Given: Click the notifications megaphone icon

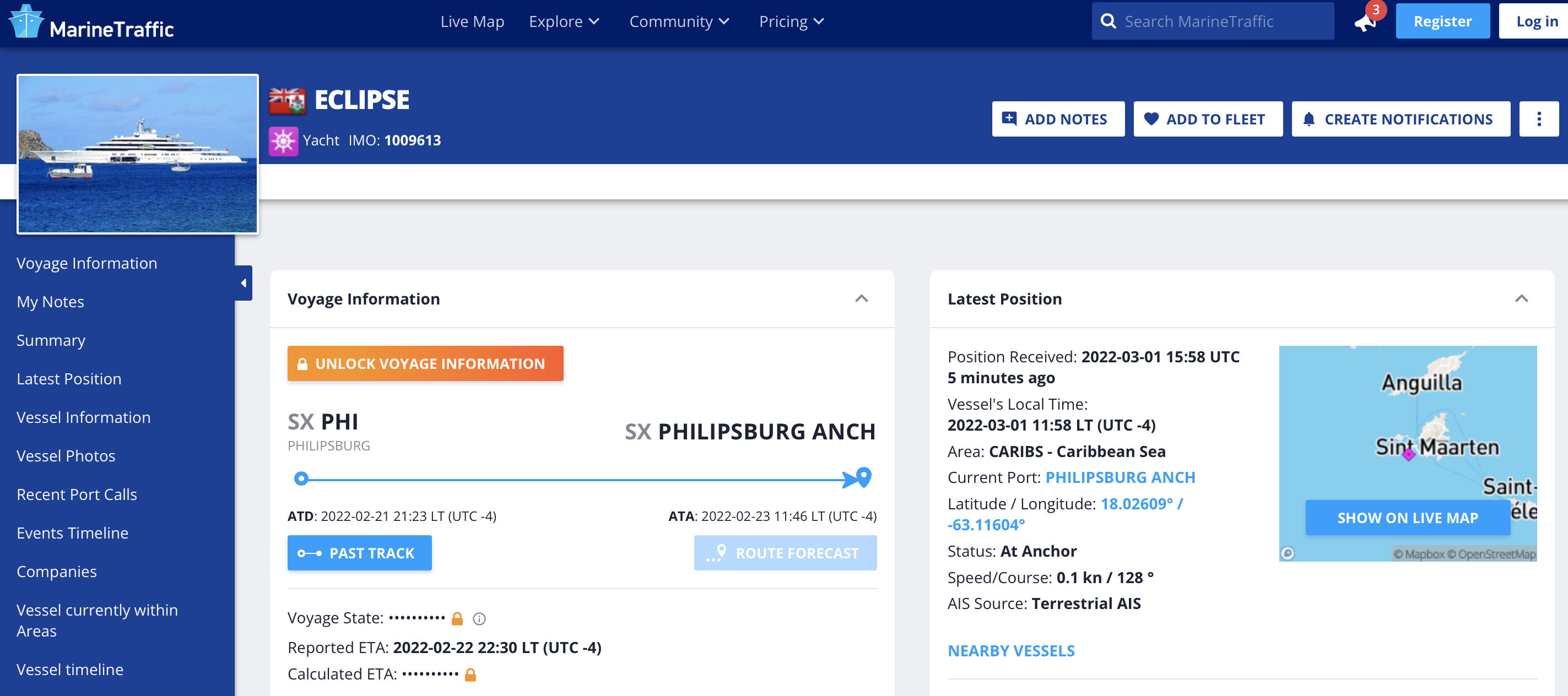Looking at the screenshot, I should (1365, 23).
